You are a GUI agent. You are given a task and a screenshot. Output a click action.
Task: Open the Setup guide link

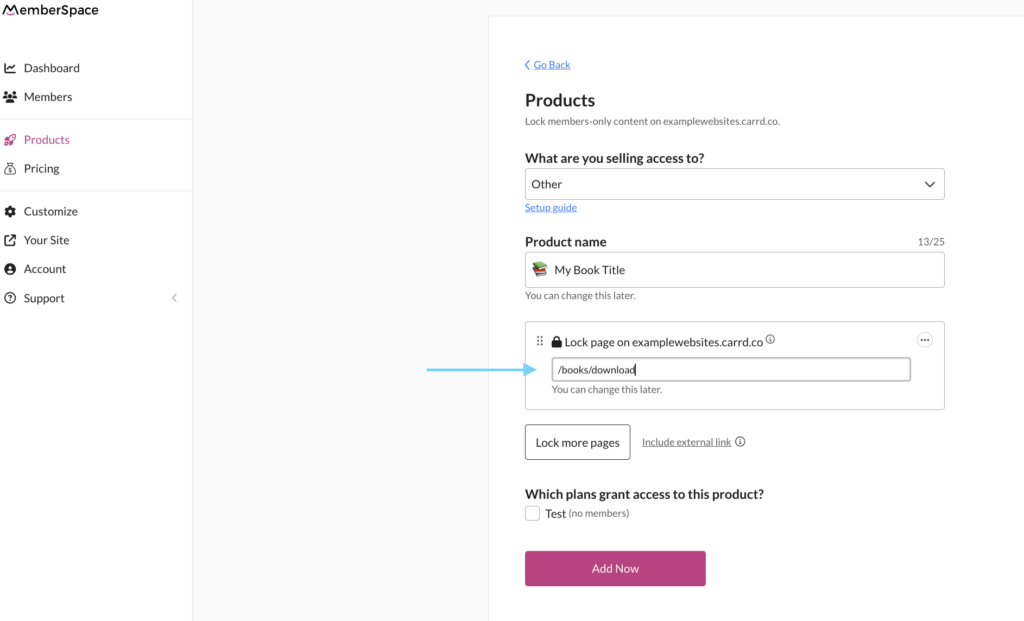tap(550, 208)
